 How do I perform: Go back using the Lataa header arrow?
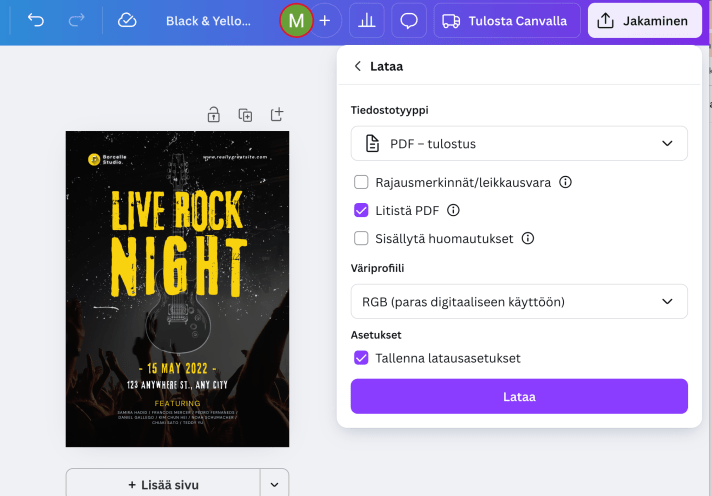(x=358, y=66)
